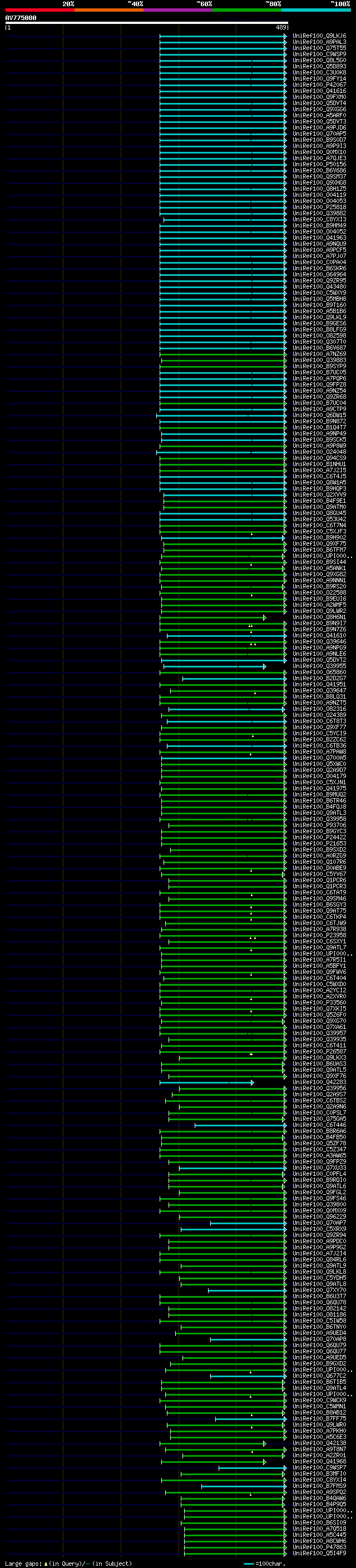
Task: Select hit label UniRef100_Q39882
Action: (x=319, y=213)
